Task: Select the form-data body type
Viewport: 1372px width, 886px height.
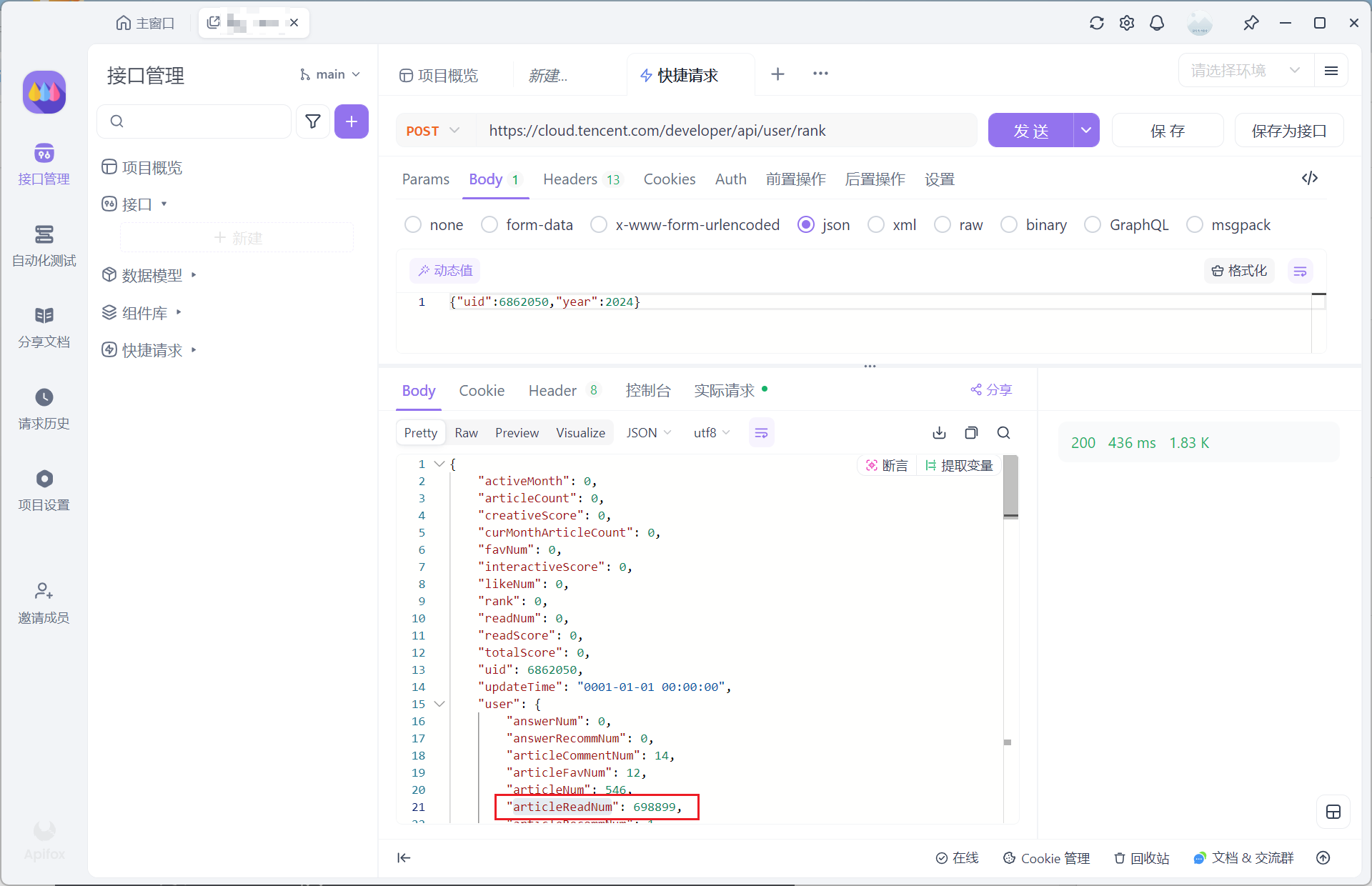Action: point(489,225)
